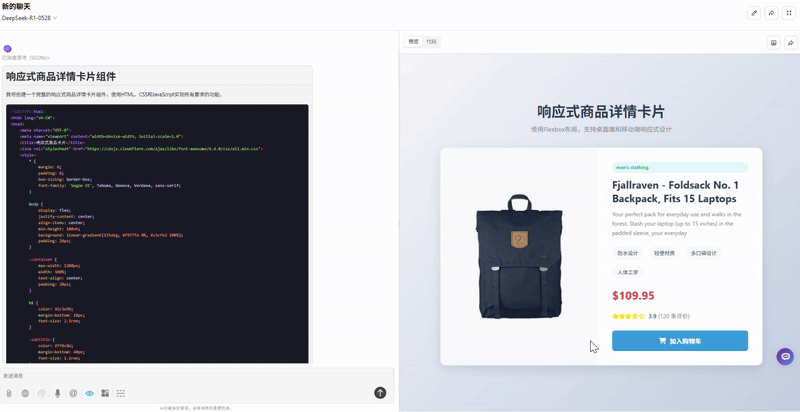Click the 防水设计 feature tag

tap(628, 253)
